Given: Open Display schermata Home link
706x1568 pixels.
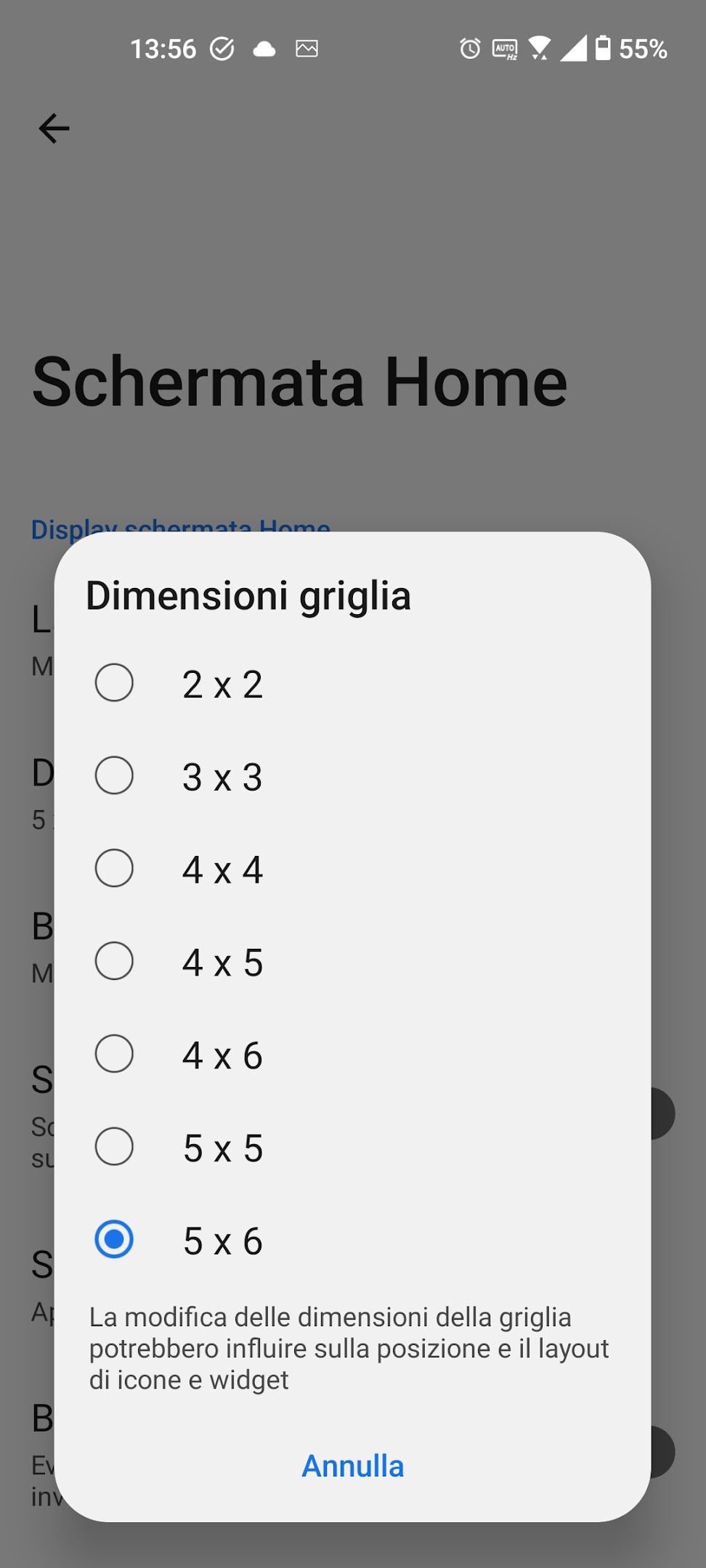Looking at the screenshot, I should tap(181, 528).
